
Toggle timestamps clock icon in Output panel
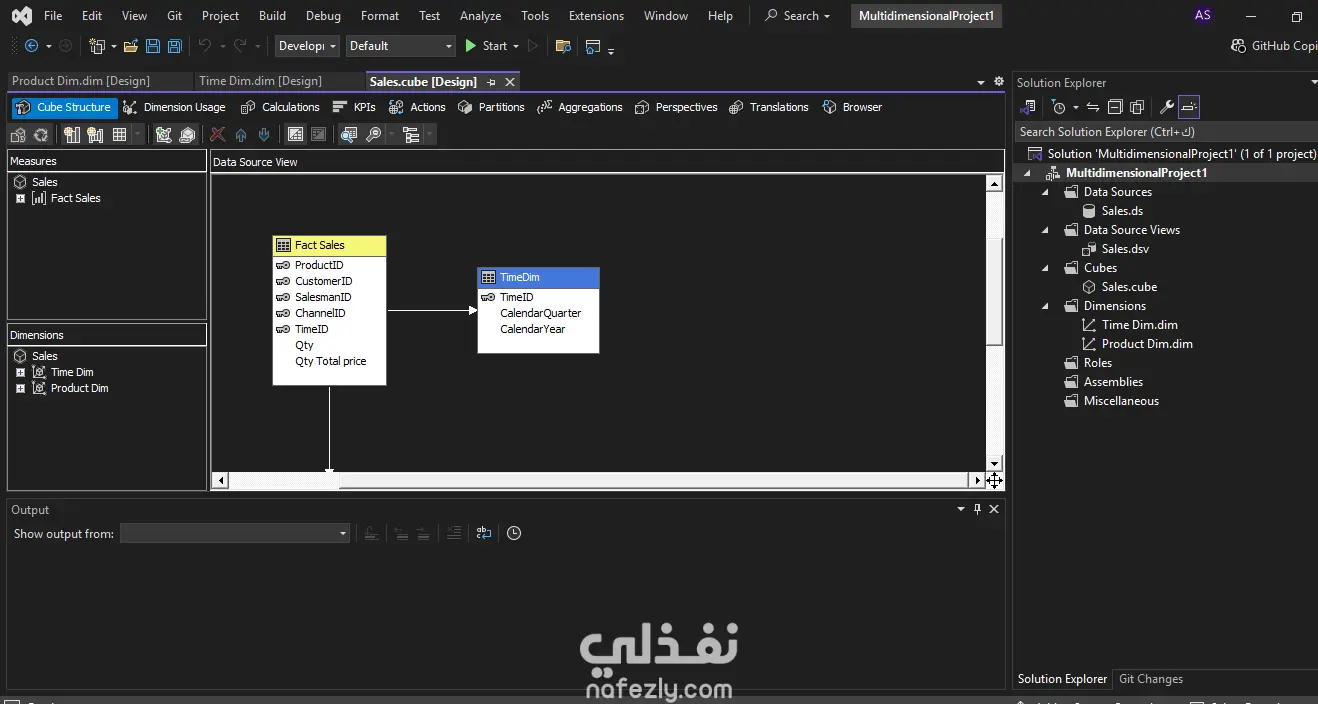[514, 534]
